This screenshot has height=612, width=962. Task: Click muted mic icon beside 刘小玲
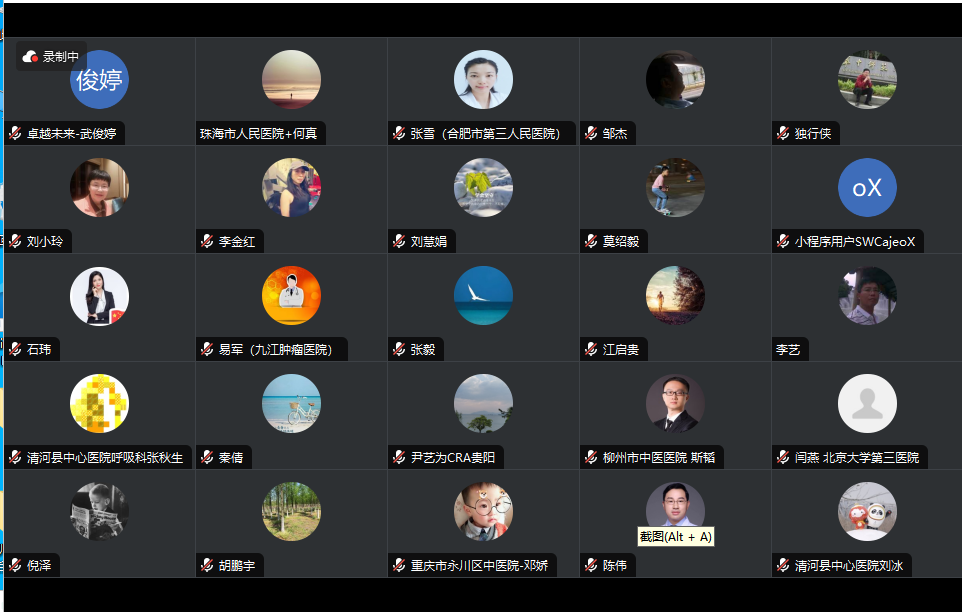(x=15, y=241)
